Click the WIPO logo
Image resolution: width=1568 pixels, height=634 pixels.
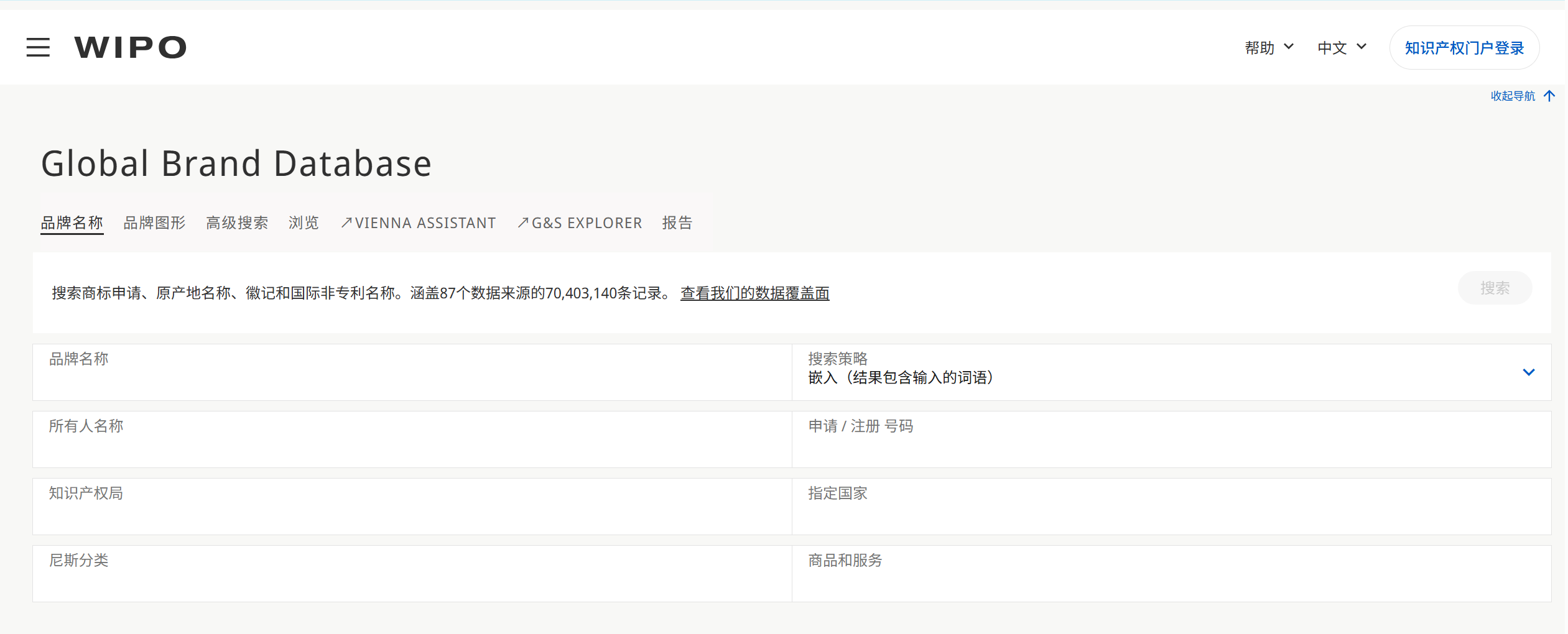(x=131, y=47)
